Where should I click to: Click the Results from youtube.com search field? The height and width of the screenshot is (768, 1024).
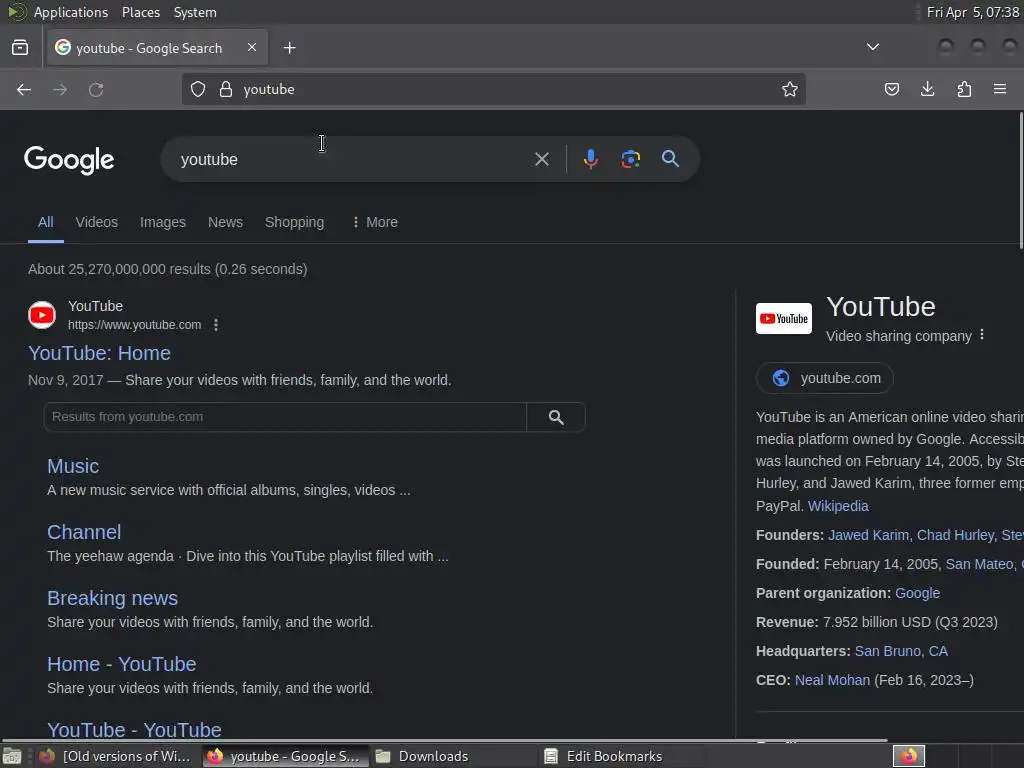(285, 417)
